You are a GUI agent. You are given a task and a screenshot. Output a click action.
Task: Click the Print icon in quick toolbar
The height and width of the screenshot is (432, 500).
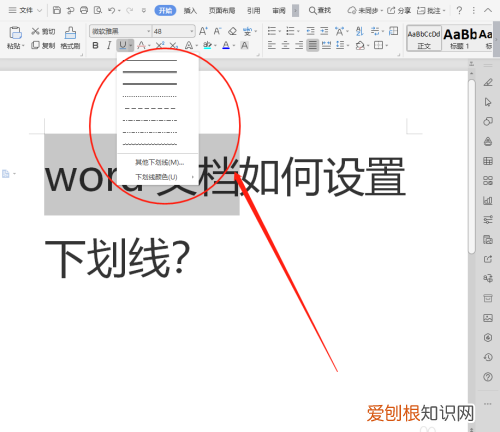tap(84, 10)
